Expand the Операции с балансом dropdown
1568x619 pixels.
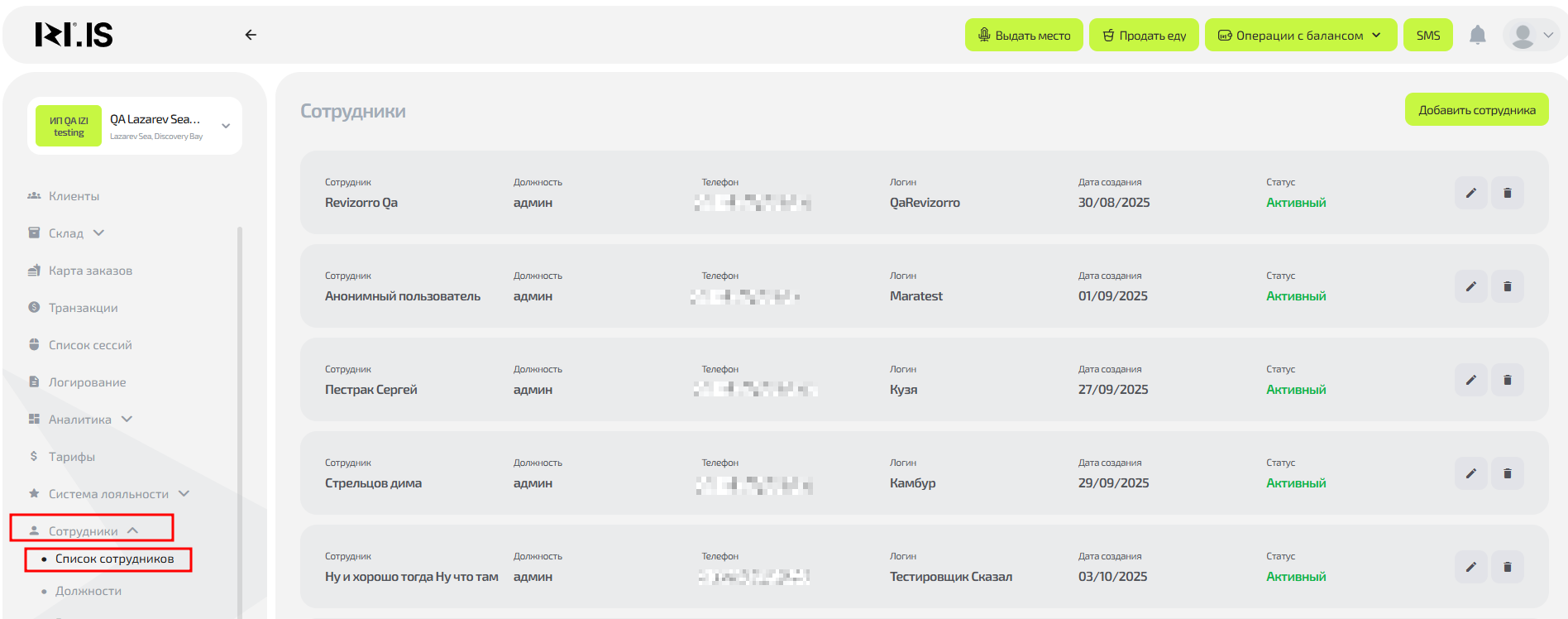tap(1300, 35)
